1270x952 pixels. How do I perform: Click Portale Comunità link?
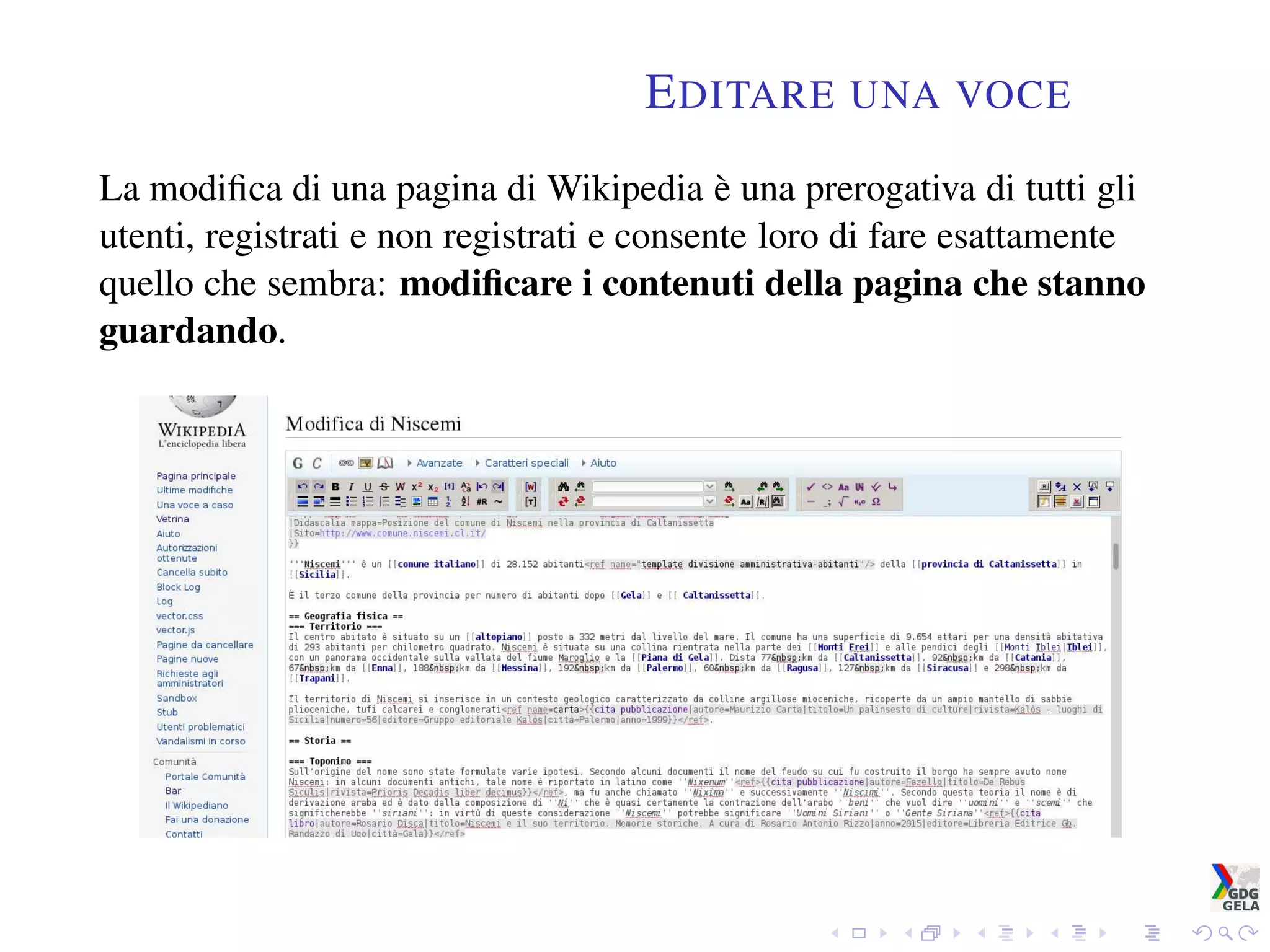tap(205, 777)
